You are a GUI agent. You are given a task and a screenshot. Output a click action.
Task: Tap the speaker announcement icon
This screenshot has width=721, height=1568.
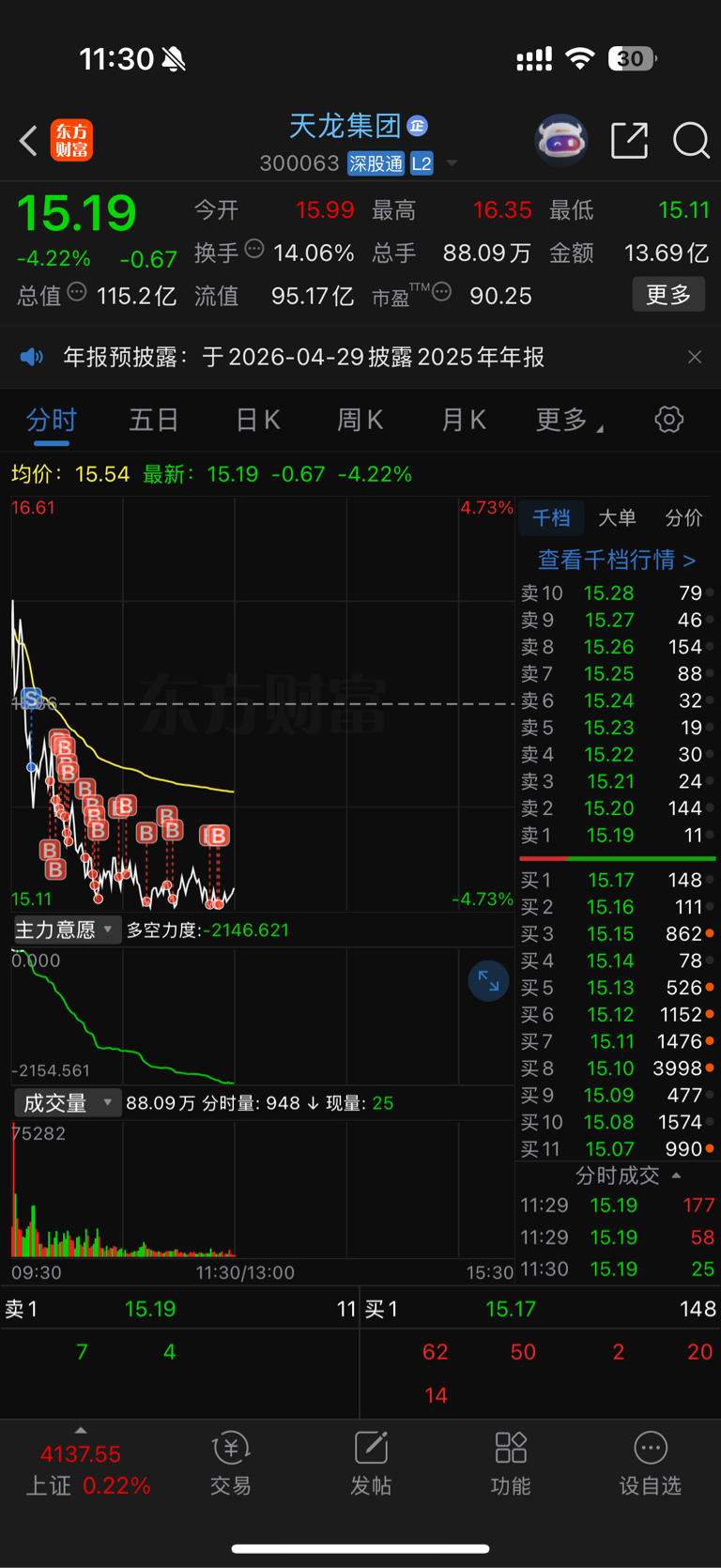32,357
